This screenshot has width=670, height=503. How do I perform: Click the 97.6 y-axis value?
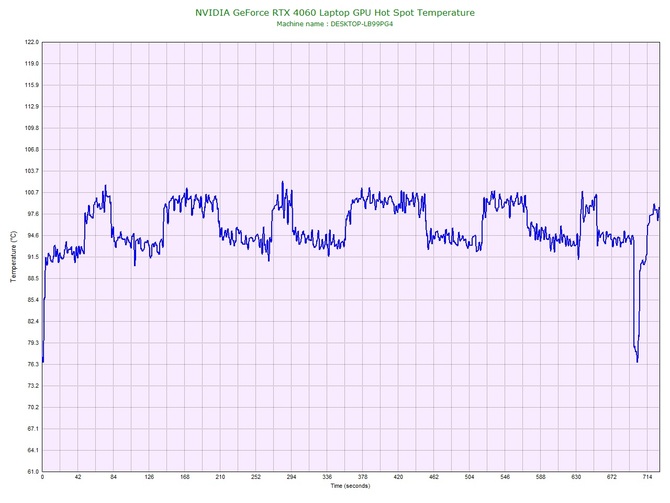coord(32,214)
